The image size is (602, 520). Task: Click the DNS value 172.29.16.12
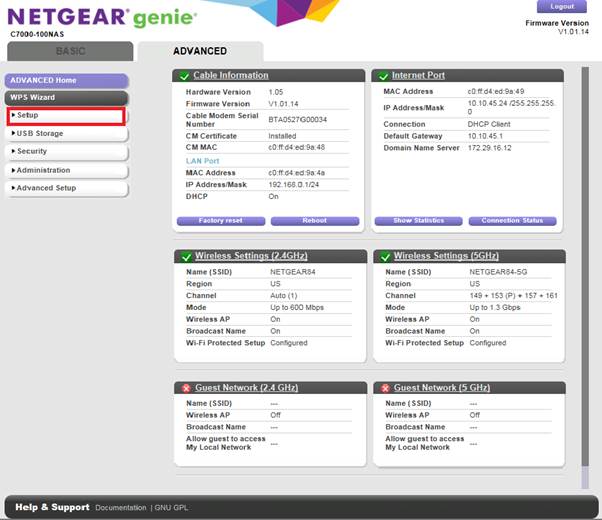click(490, 148)
